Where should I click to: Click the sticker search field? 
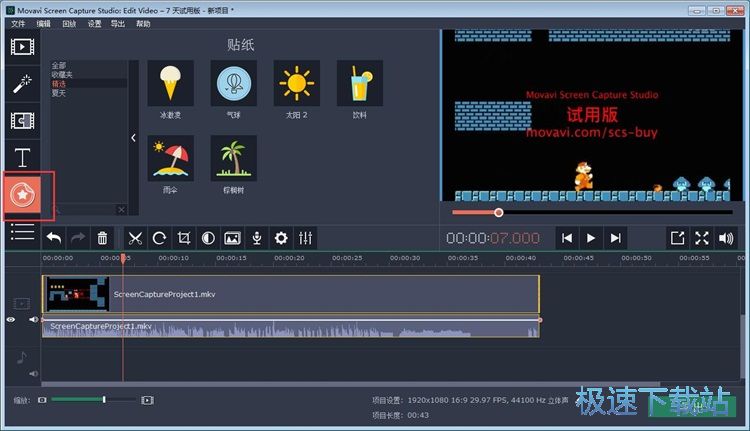pos(84,210)
